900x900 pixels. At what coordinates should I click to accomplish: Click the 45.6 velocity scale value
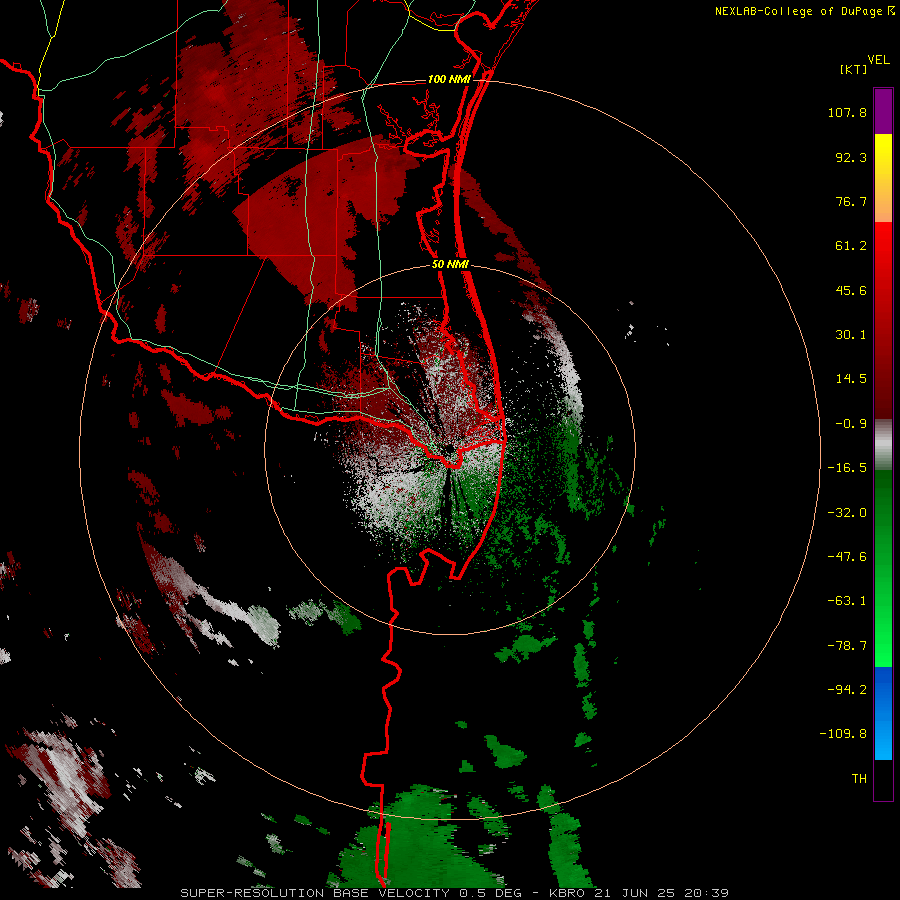pos(851,290)
